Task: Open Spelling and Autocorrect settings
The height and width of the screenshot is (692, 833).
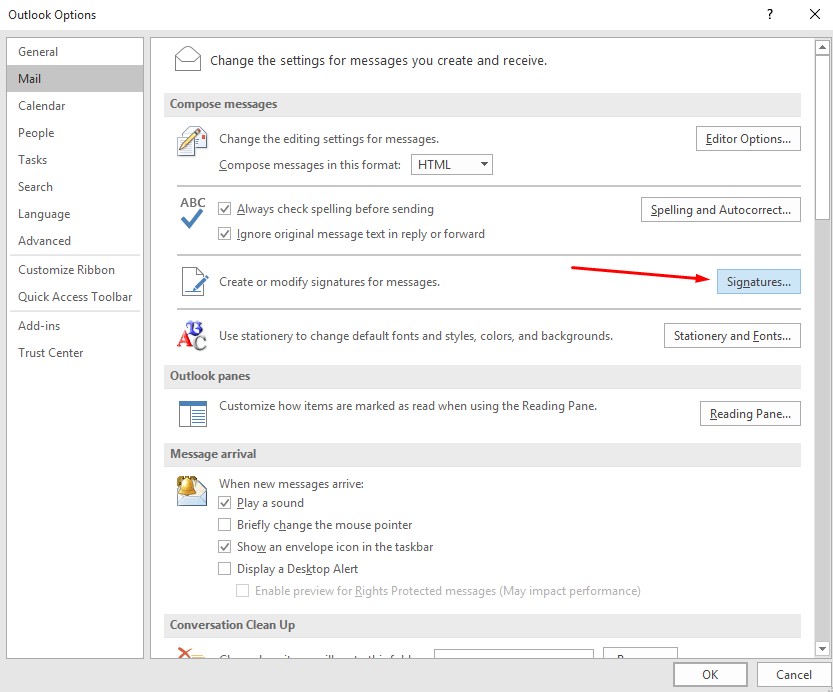Action: (x=720, y=210)
